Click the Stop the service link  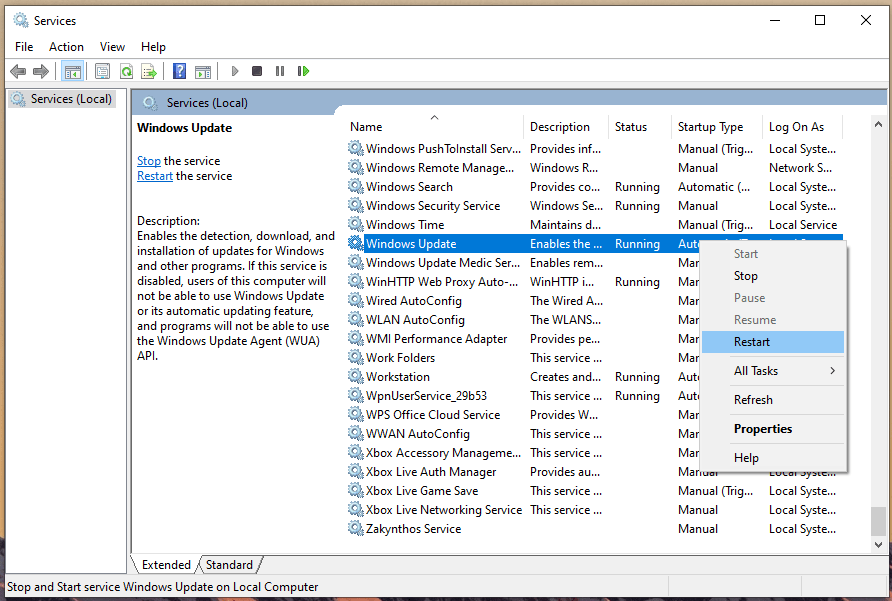149,161
